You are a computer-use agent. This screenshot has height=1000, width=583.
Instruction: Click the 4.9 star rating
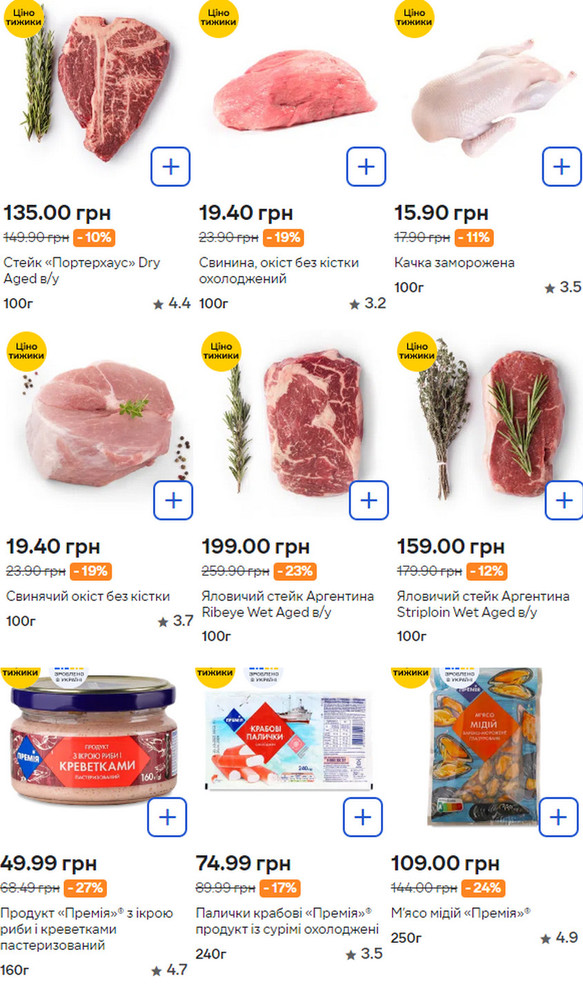[559, 938]
